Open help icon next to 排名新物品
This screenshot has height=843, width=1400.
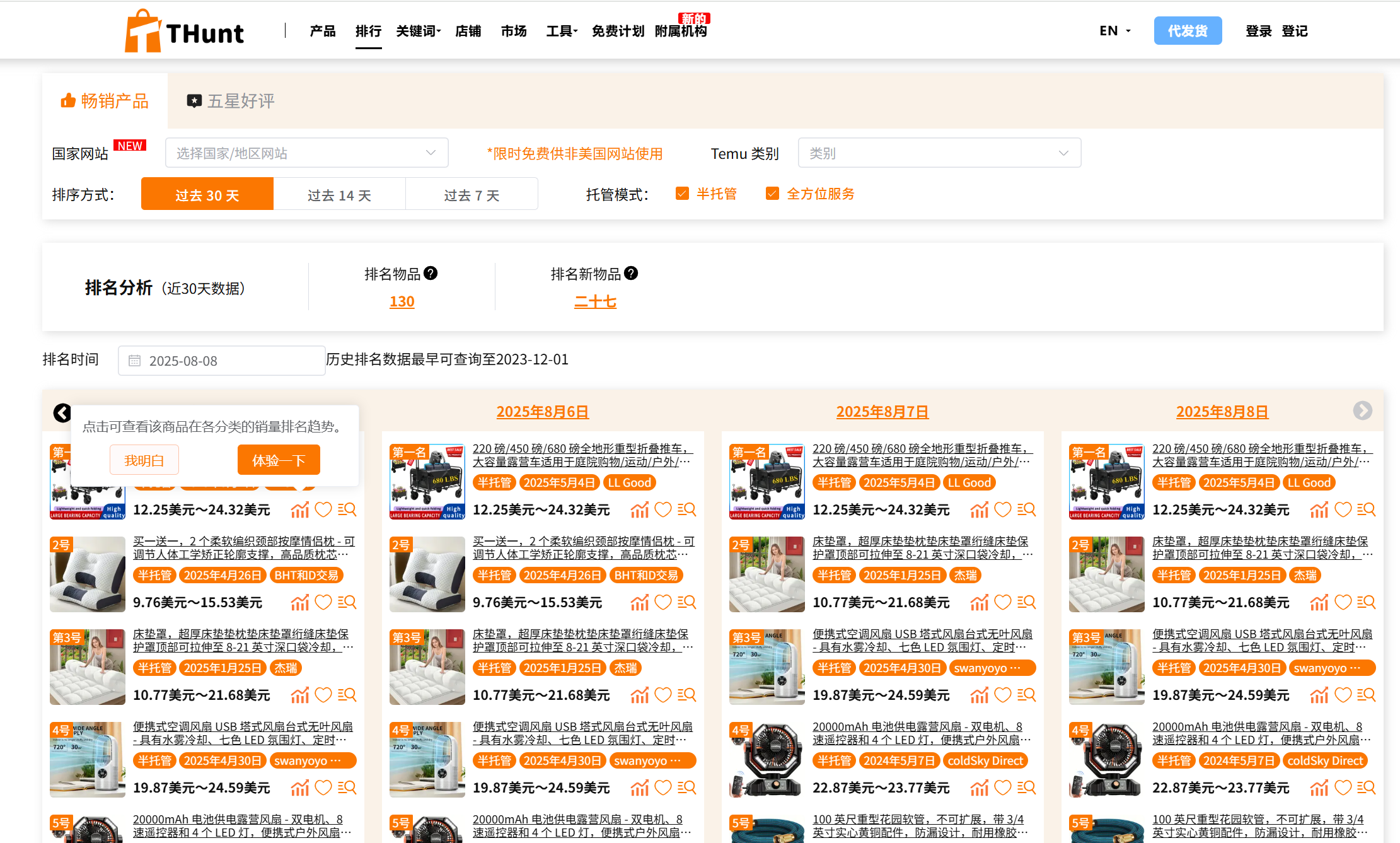[631, 273]
